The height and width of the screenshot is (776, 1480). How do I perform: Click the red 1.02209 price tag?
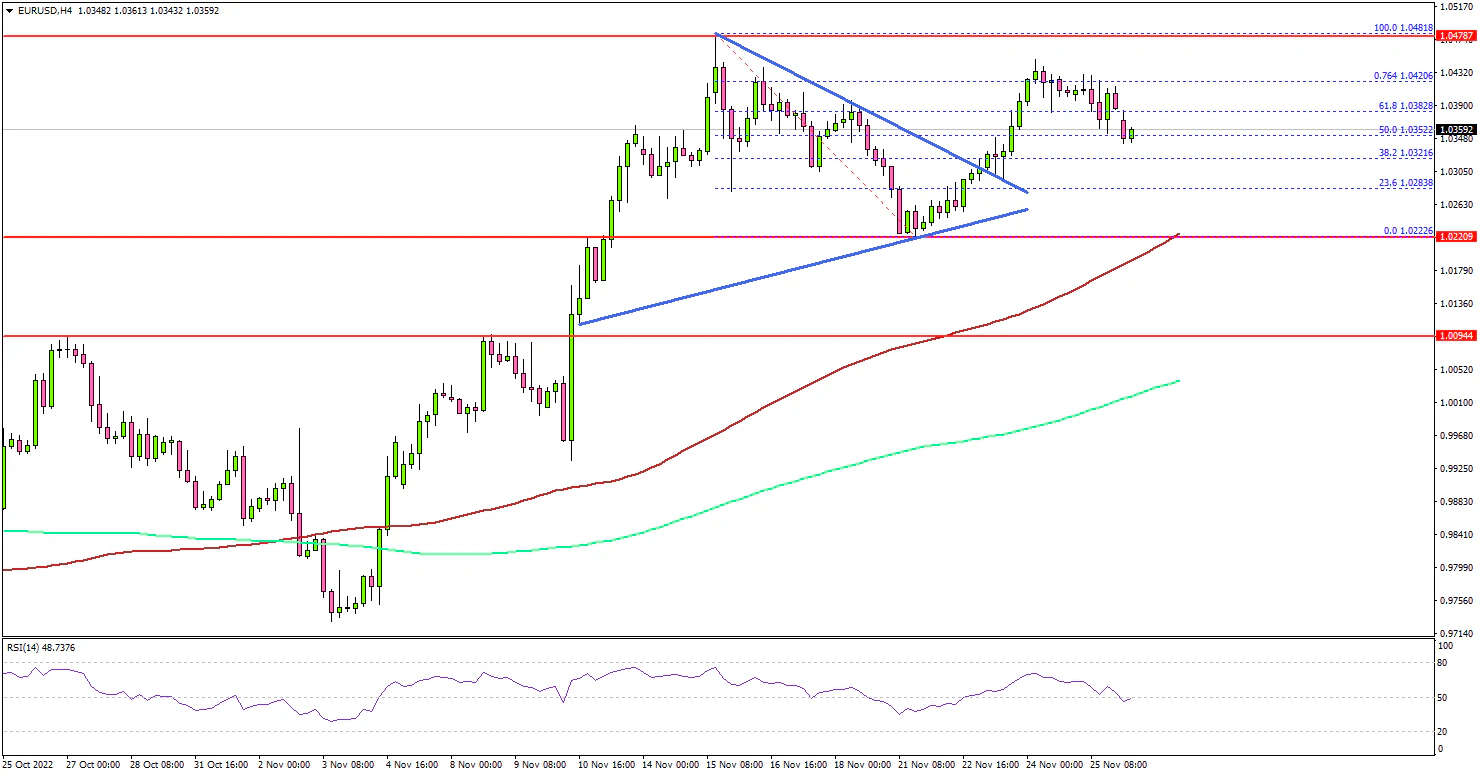[x=1456, y=237]
